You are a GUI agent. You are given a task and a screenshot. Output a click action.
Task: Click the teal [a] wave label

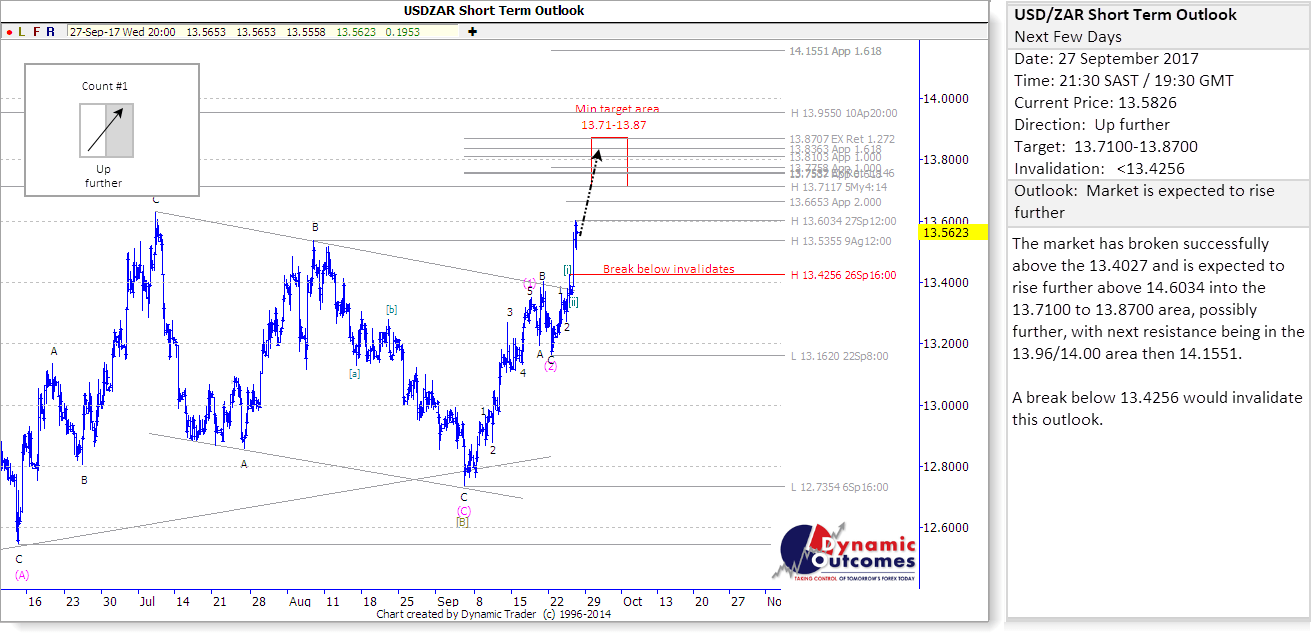point(355,374)
